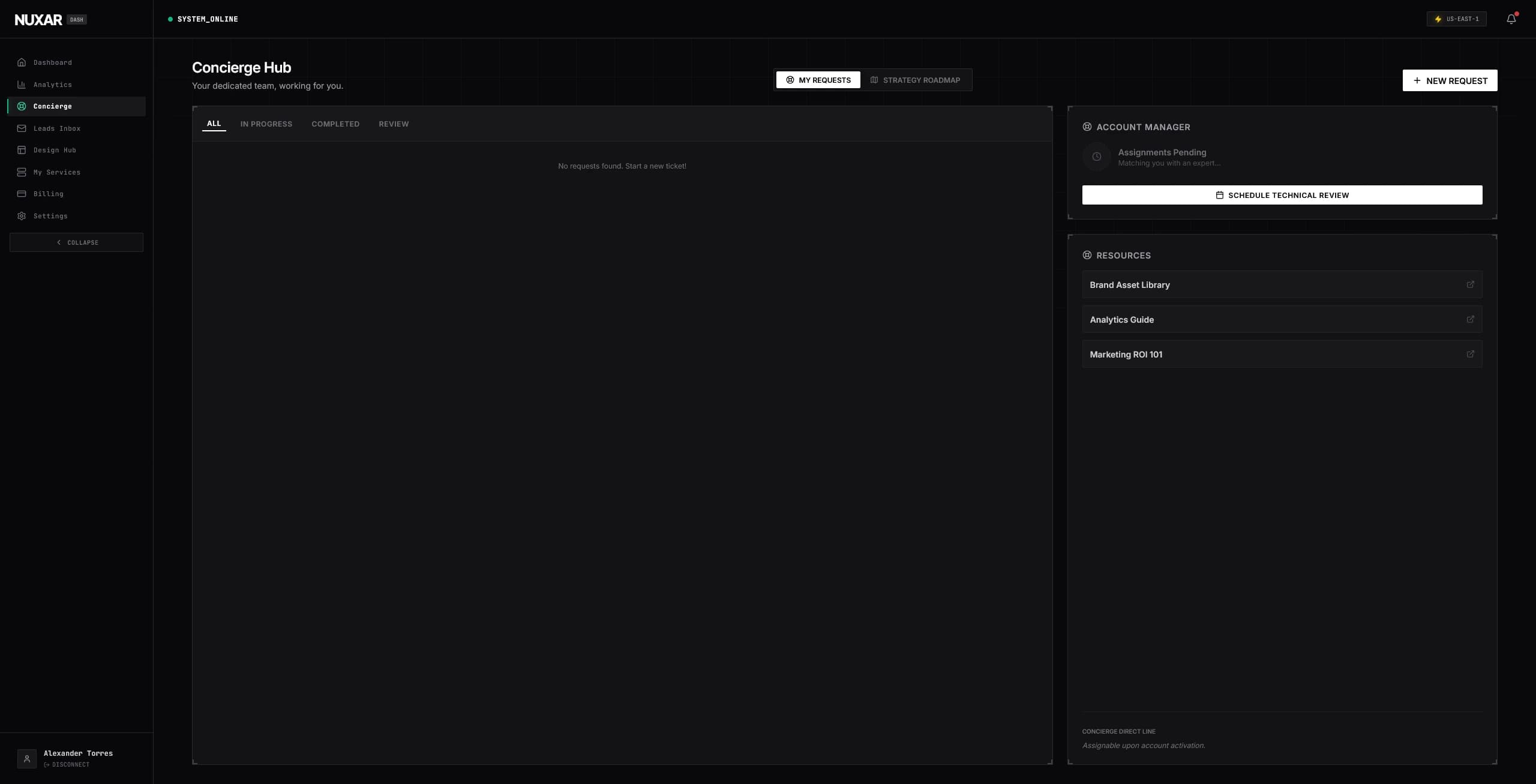The width and height of the screenshot is (1536, 784).
Task: Click the NEW REQUEST button
Action: 1449,80
